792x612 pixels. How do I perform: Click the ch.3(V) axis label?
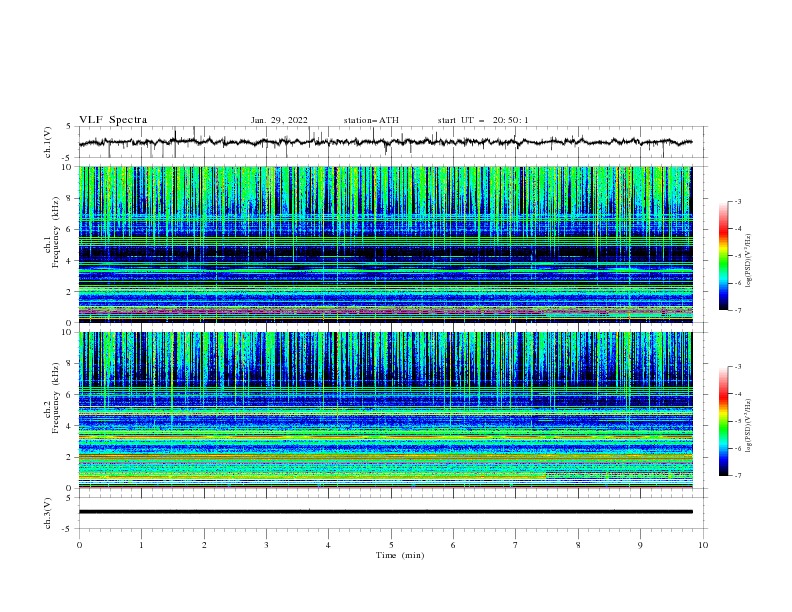click(48, 513)
